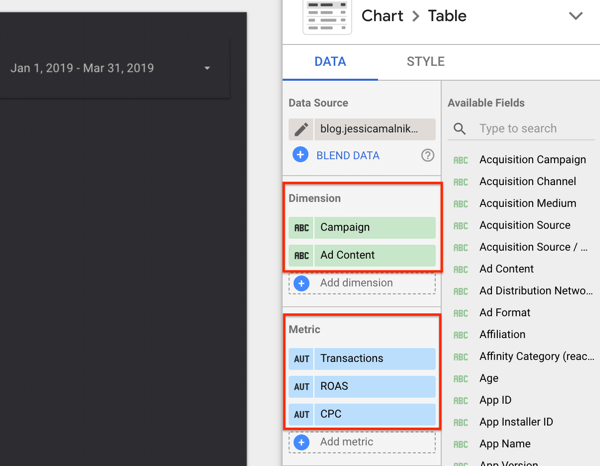
Task: Select the CPC metric chip
Action: 375,414
